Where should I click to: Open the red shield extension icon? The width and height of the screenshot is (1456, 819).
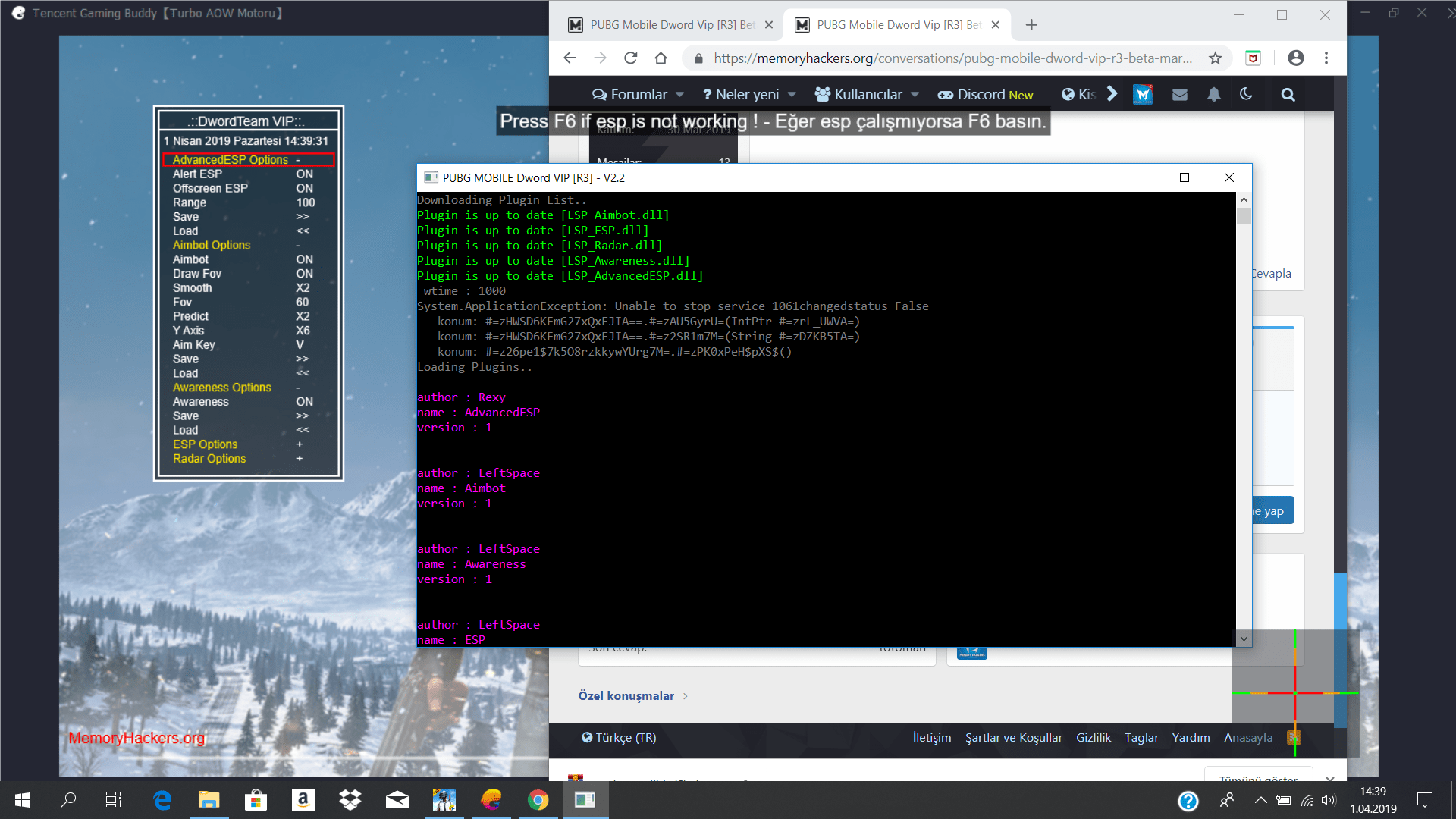pyautogui.click(x=1253, y=58)
